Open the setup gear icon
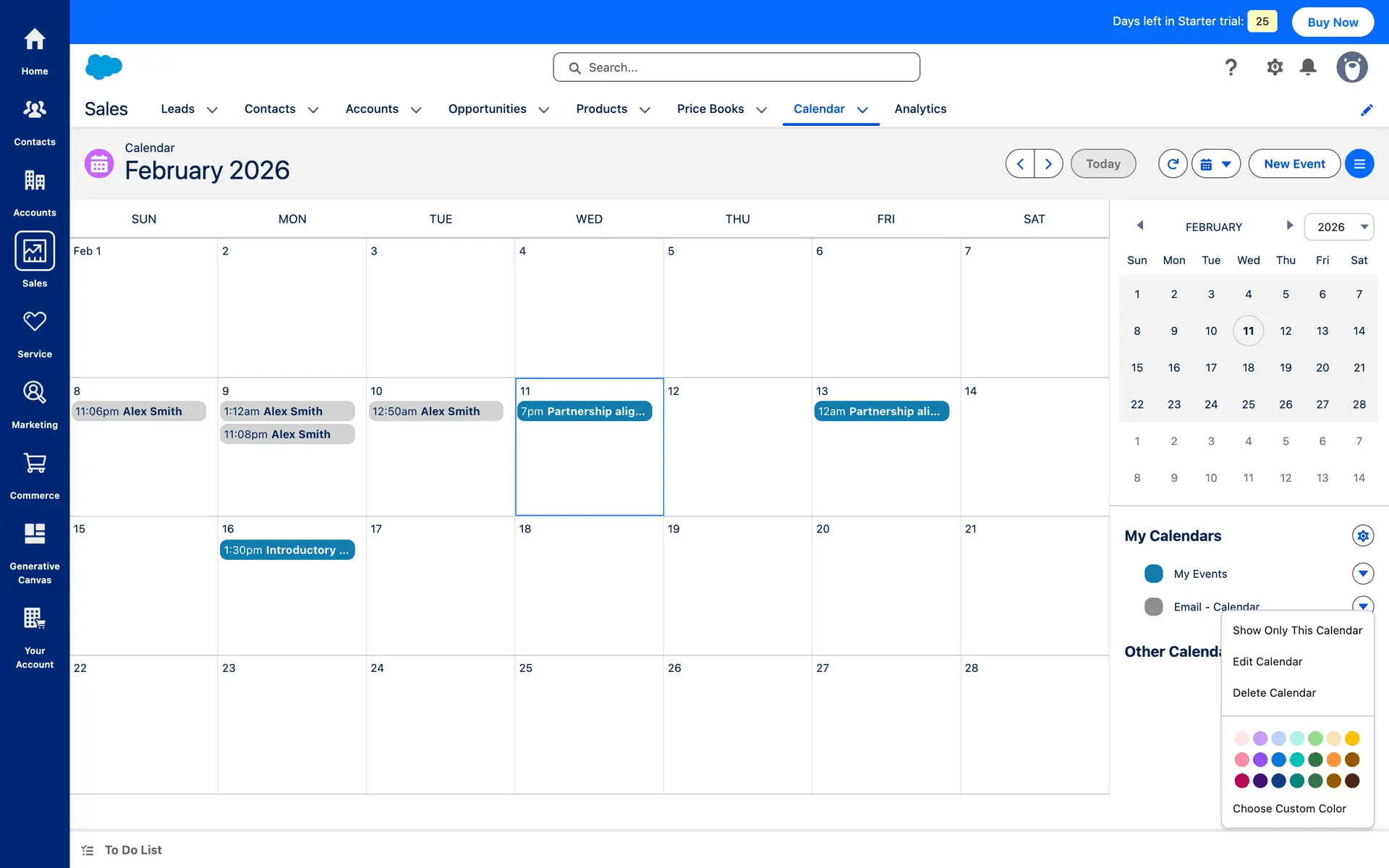The height and width of the screenshot is (868, 1389). [1275, 67]
